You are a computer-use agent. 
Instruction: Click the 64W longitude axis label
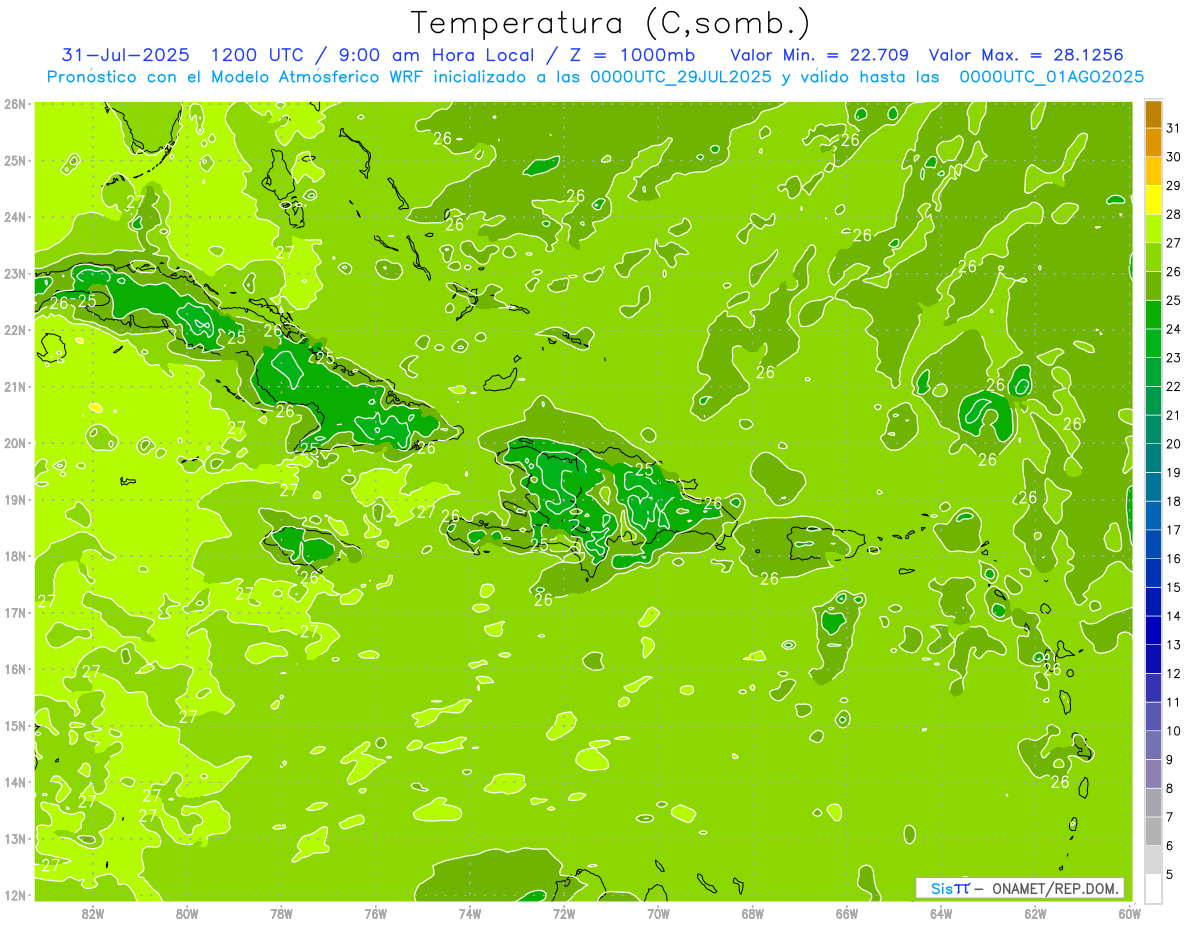pyautogui.click(x=941, y=913)
